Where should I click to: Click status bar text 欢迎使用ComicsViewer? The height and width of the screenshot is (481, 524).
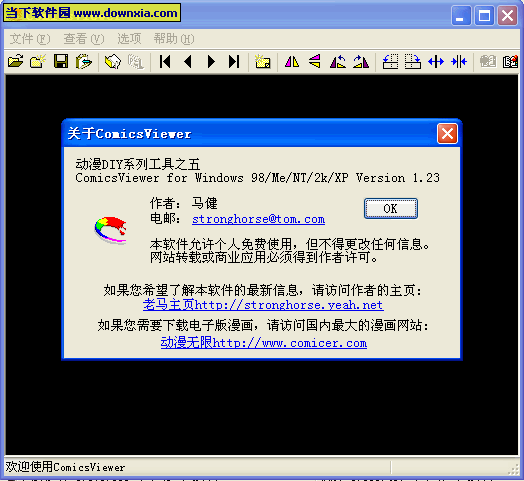(65, 467)
